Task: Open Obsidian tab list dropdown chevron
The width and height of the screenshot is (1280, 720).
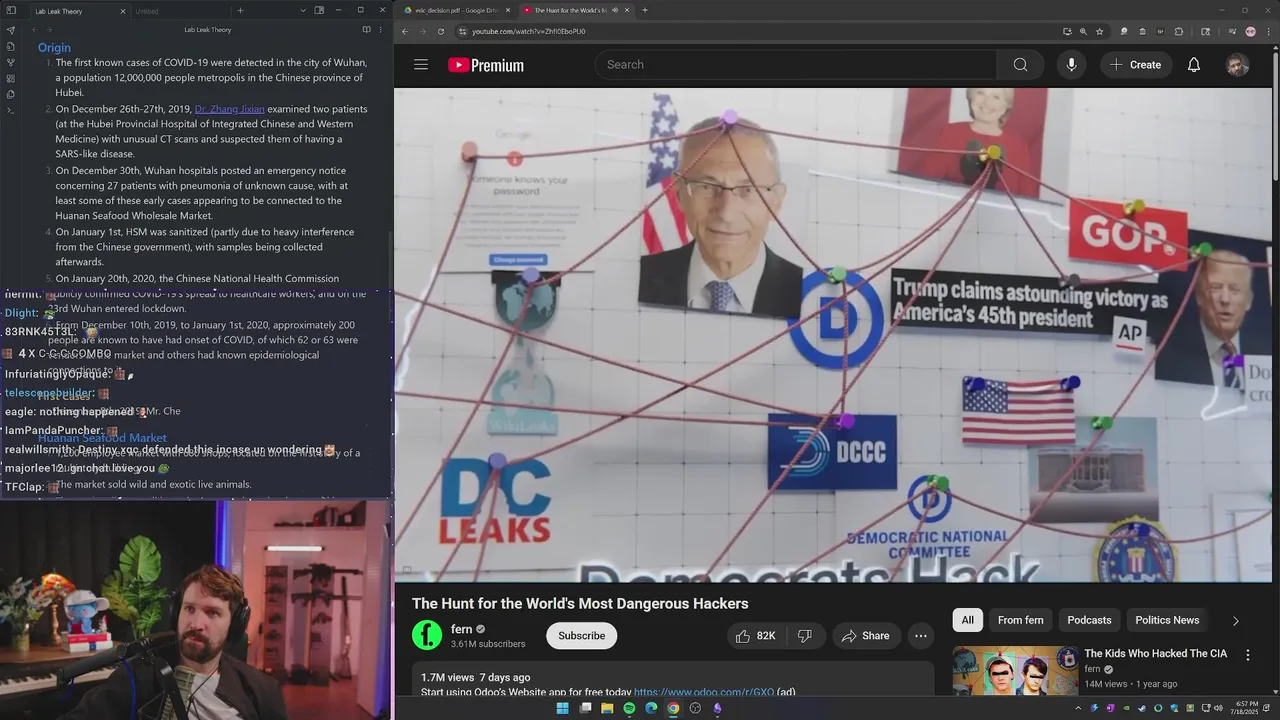Action: (x=303, y=11)
